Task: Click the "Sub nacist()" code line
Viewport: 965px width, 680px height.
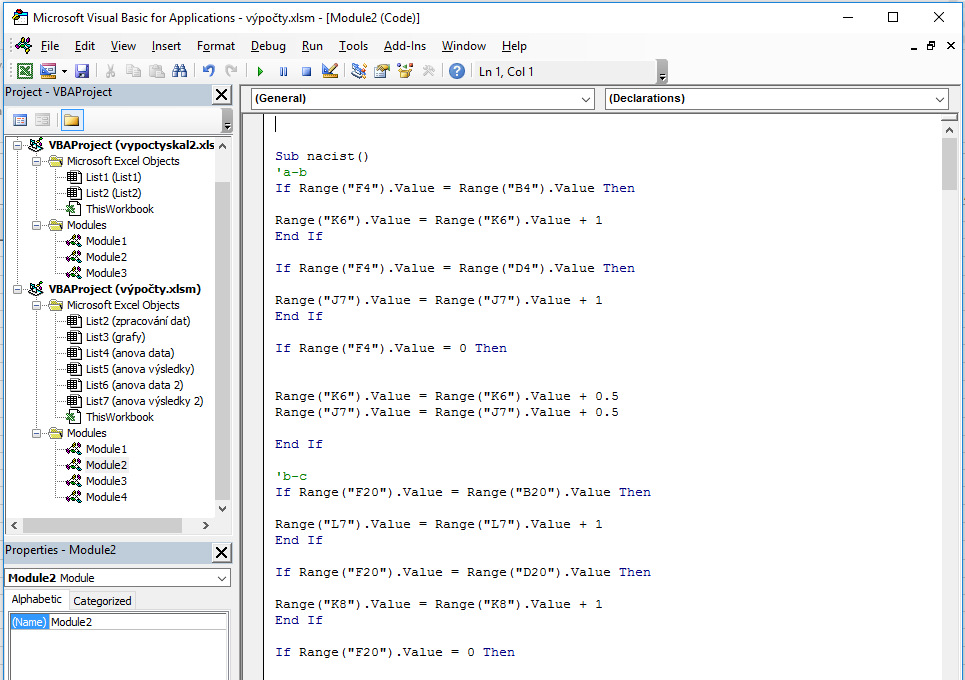Action: (x=322, y=156)
